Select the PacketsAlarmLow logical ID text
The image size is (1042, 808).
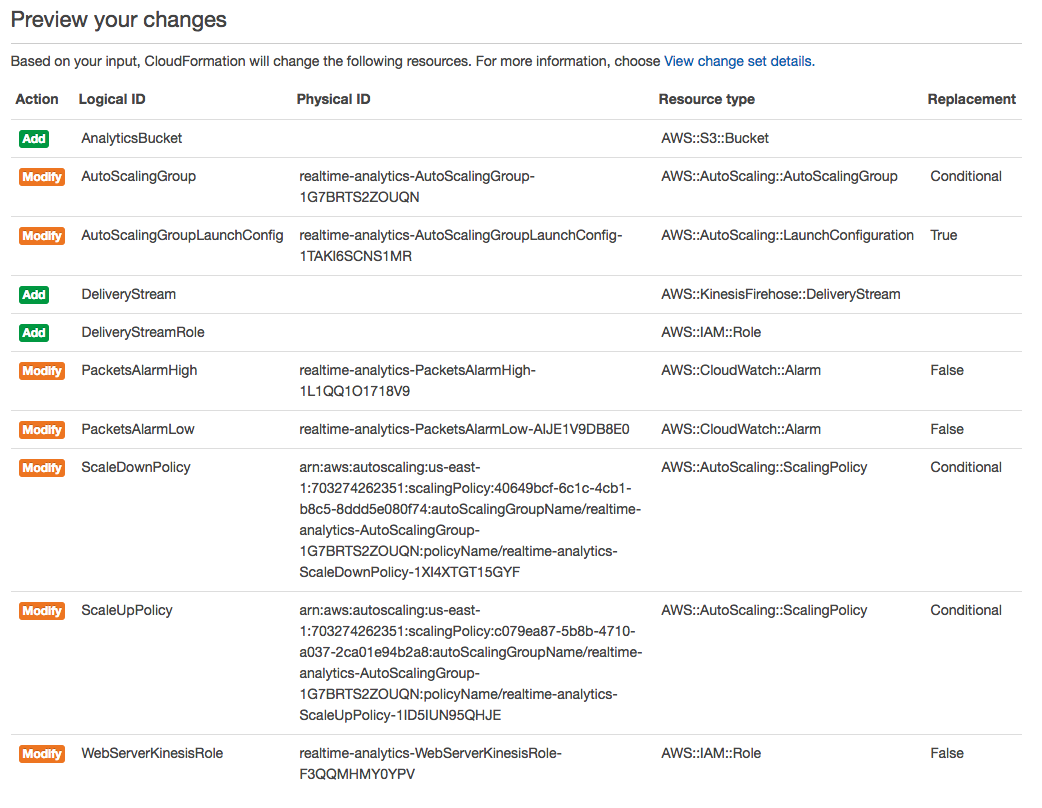tap(138, 429)
